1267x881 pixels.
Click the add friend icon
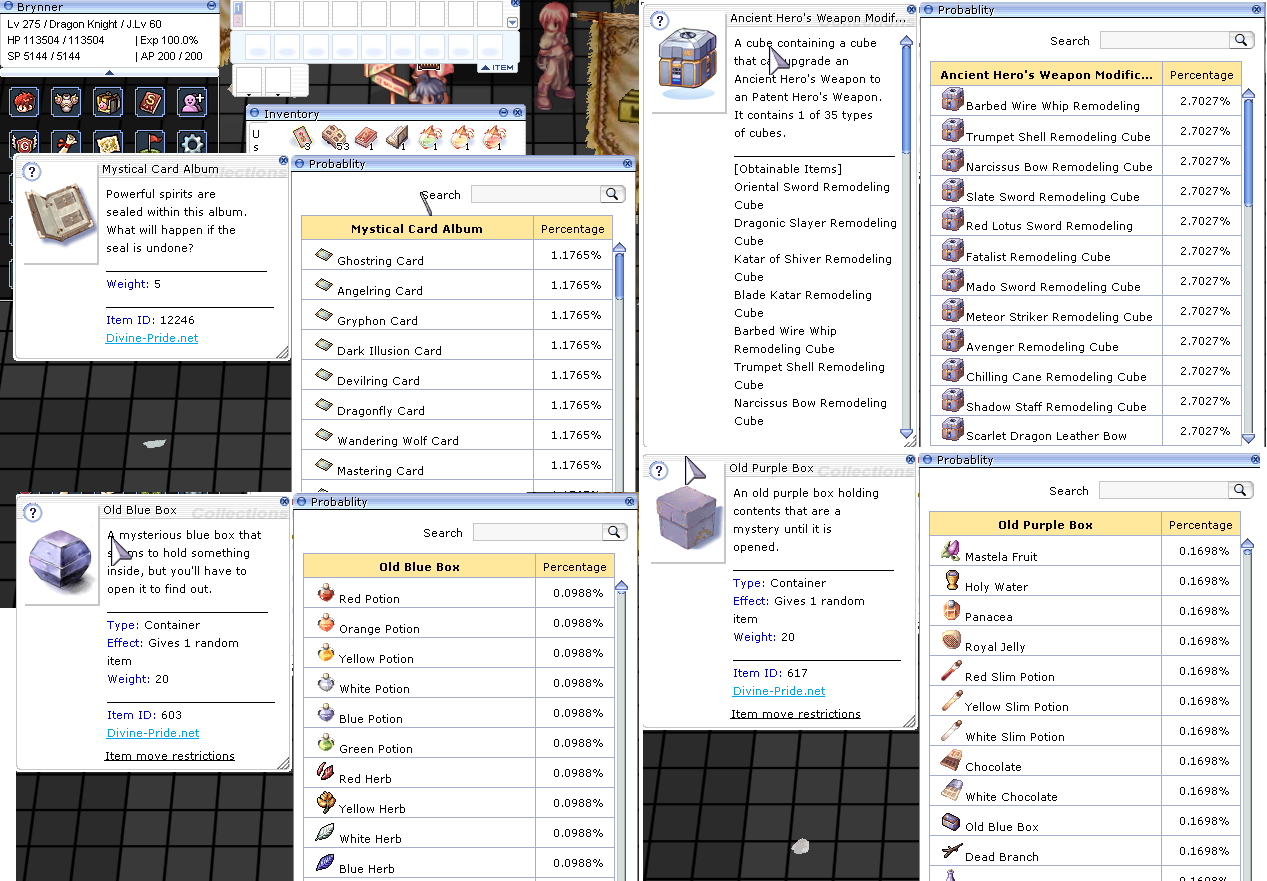(192, 102)
